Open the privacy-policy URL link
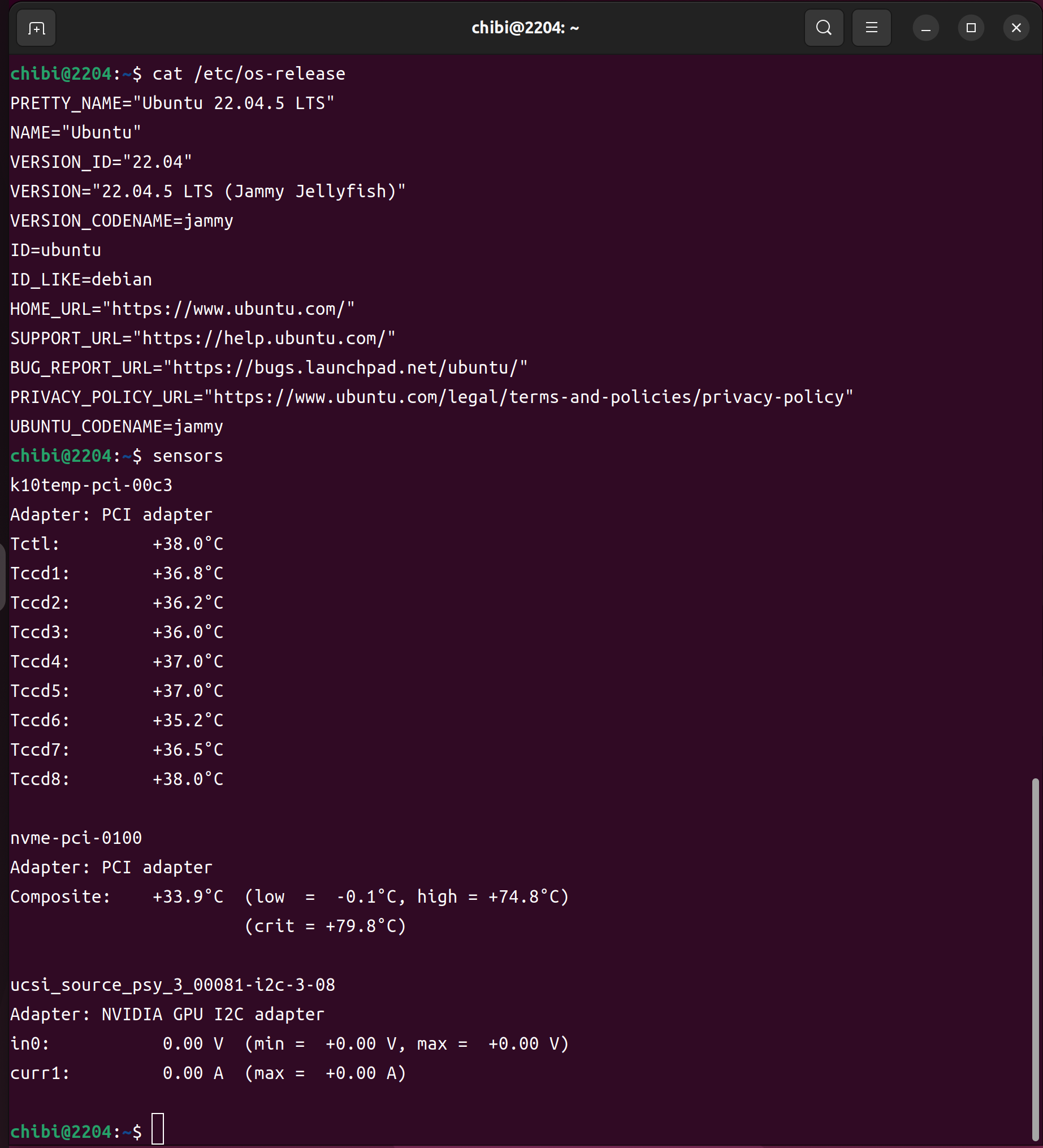This screenshot has width=1043, height=1148. click(x=528, y=397)
